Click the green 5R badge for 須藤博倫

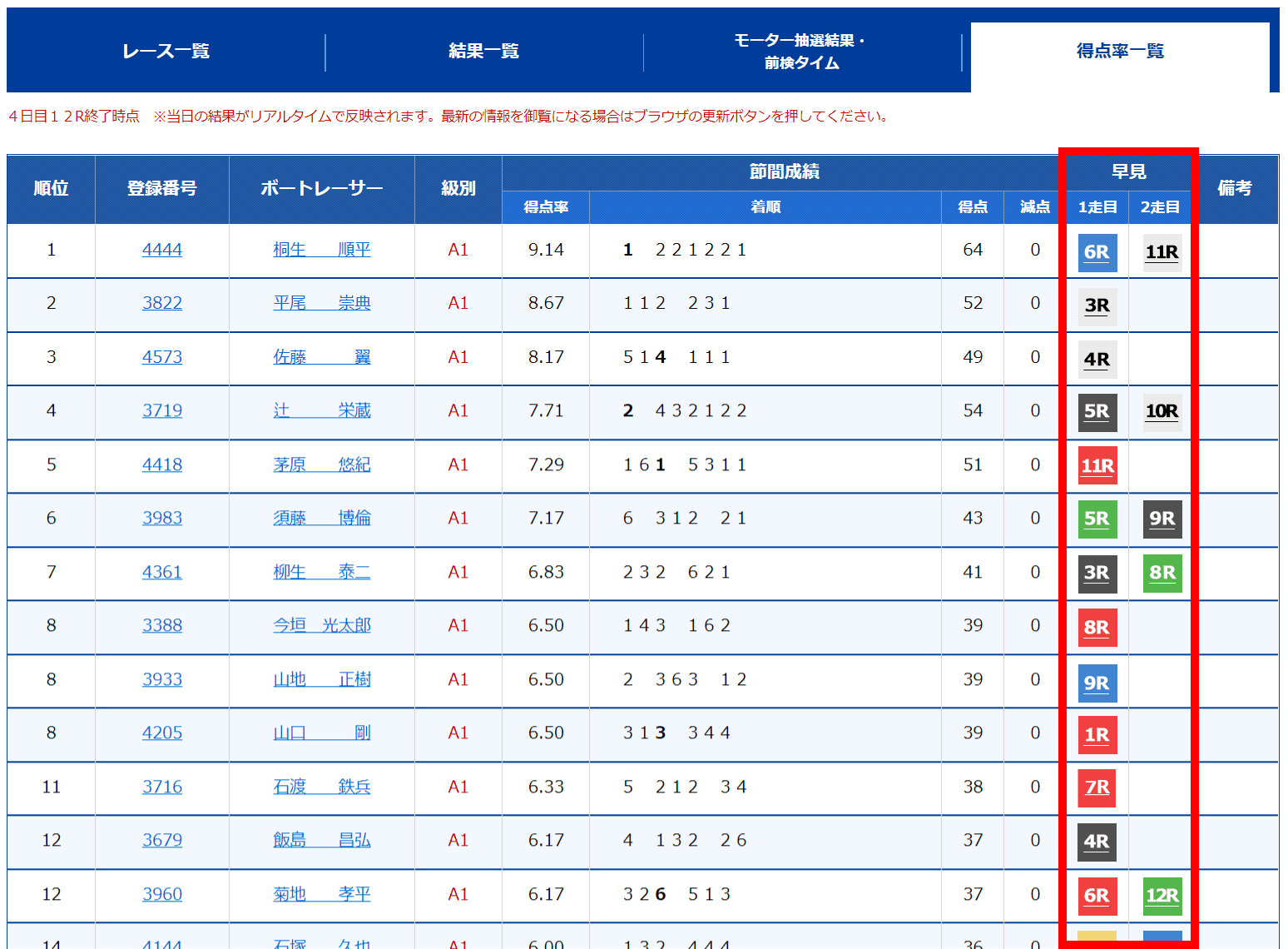[1097, 519]
